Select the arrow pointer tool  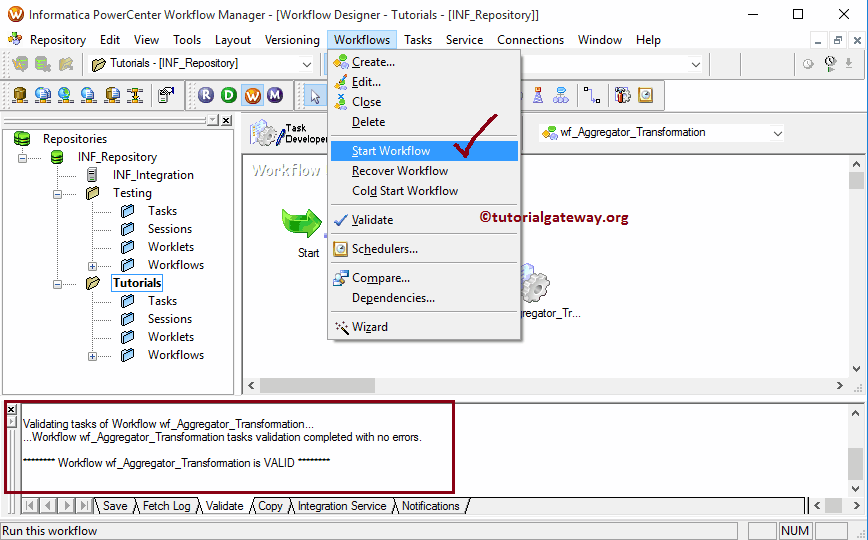316,96
